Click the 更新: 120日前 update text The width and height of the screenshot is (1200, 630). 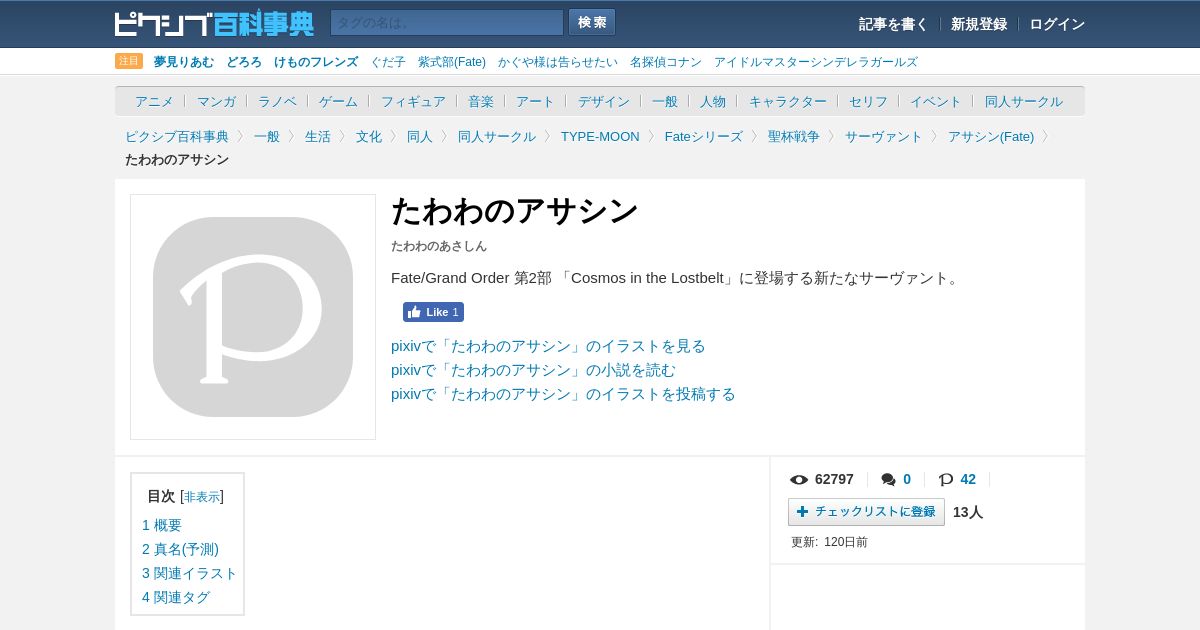tap(829, 542)
